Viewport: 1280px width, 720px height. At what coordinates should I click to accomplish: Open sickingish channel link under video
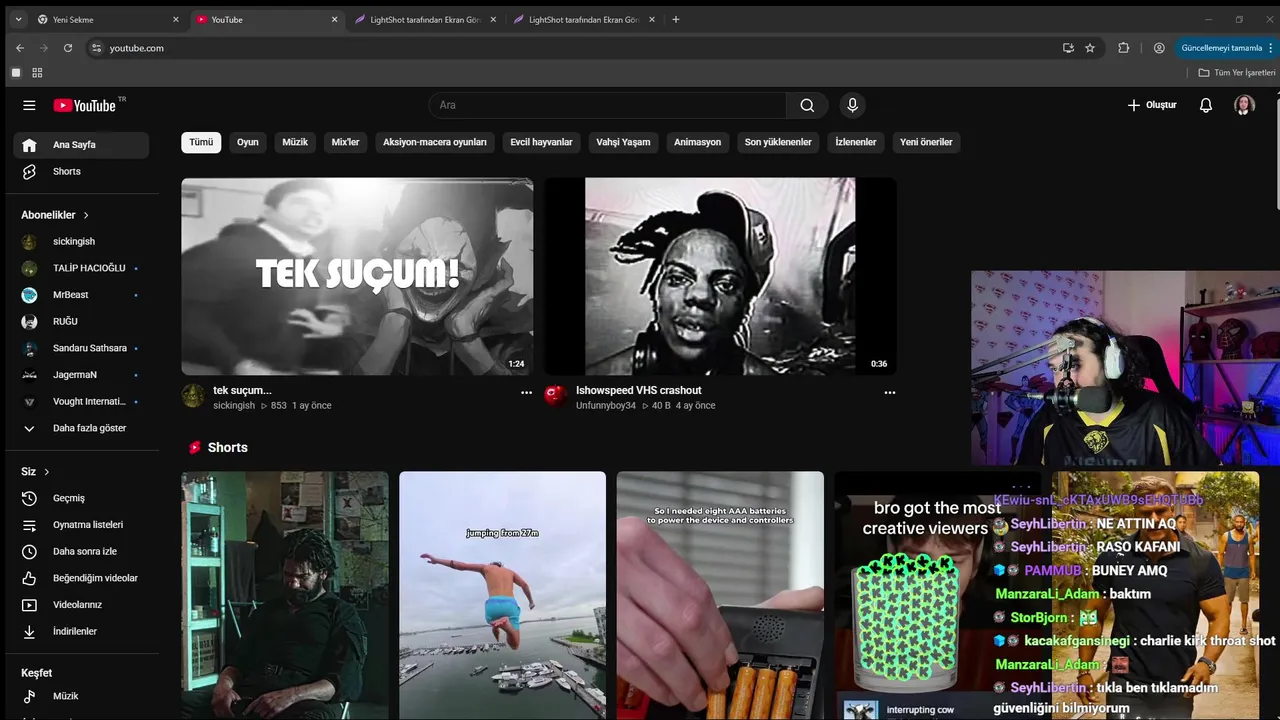234,406
